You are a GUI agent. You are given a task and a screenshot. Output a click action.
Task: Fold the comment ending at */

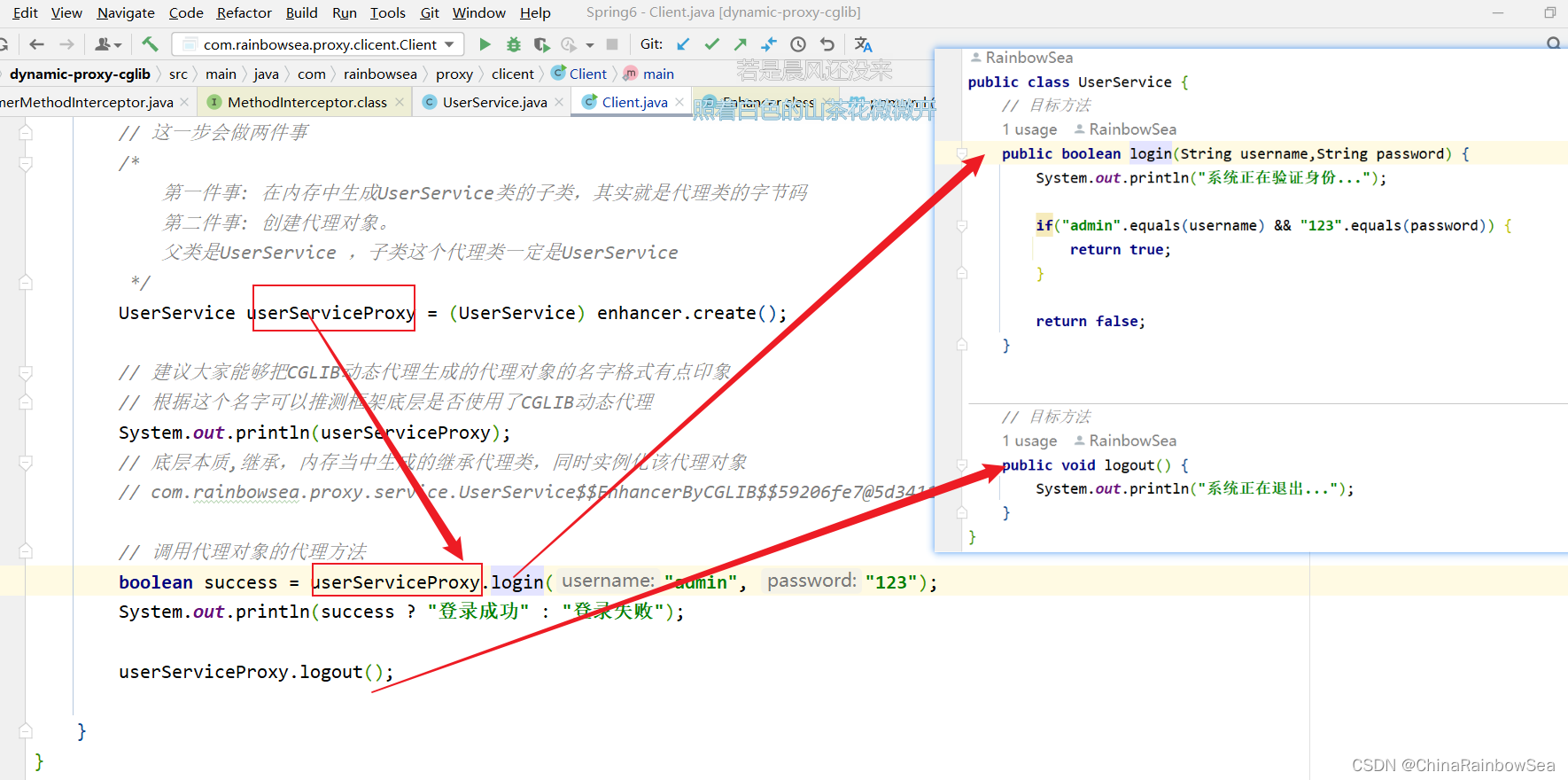(x=26, y=283)
